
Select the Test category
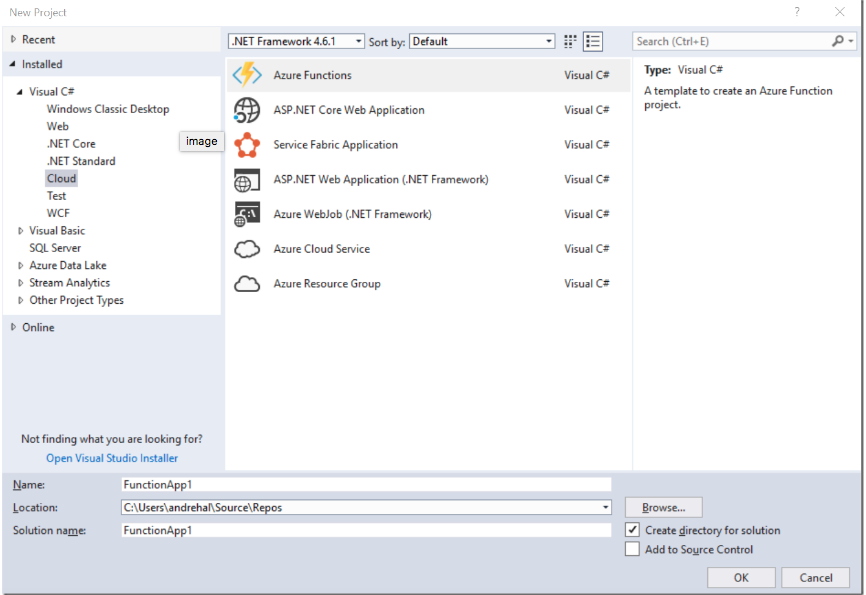(56, 196)
